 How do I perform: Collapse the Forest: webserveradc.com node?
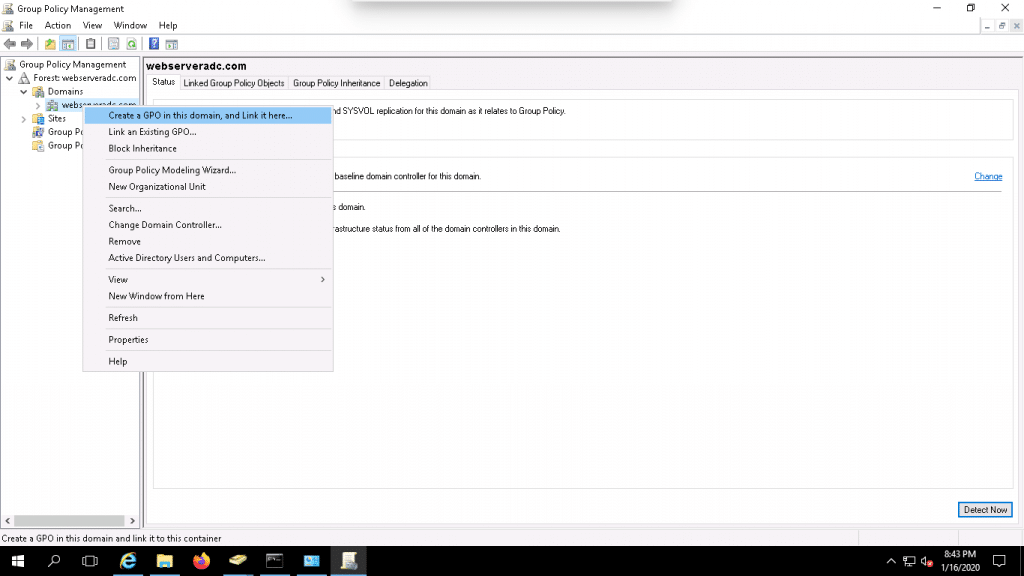10,78
